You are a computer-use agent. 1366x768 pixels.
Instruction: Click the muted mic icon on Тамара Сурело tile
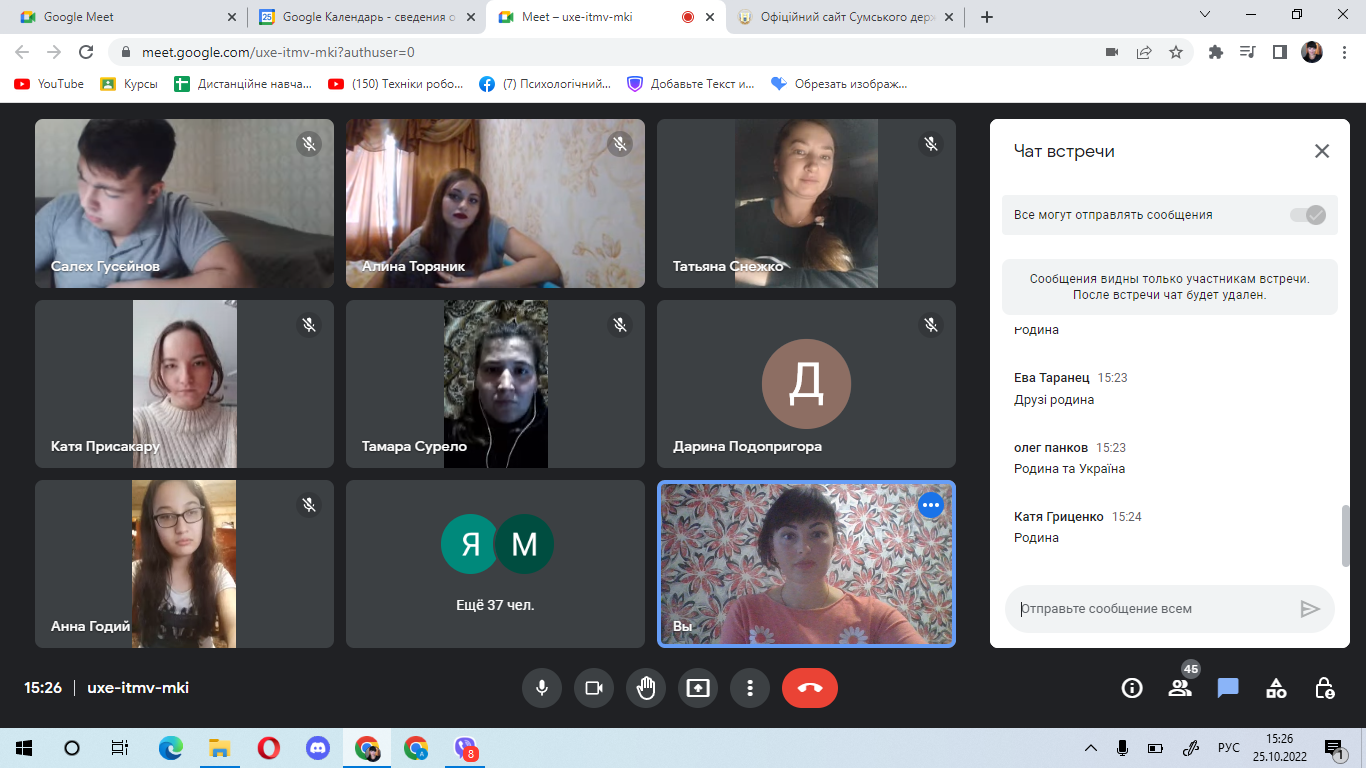point(620,325)
